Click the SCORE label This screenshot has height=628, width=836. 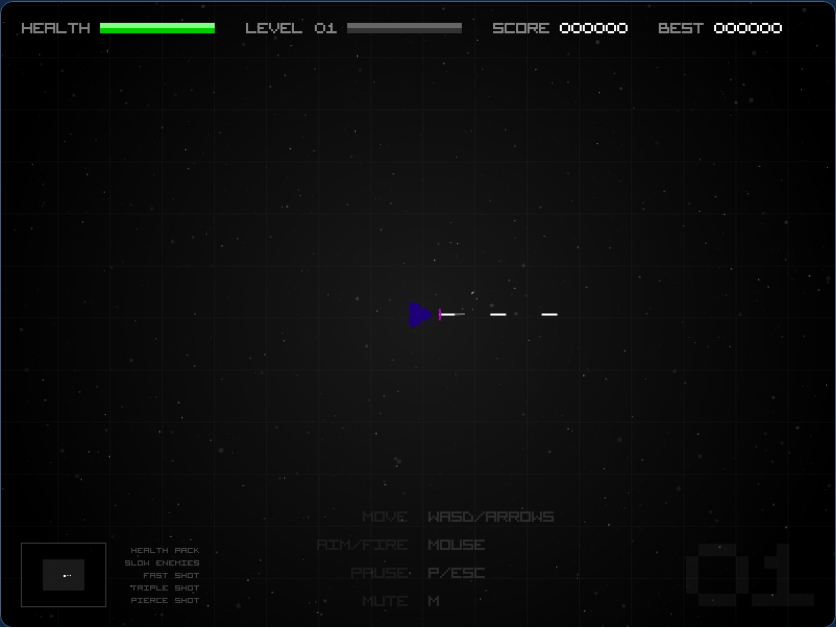(x=521, y=28)
